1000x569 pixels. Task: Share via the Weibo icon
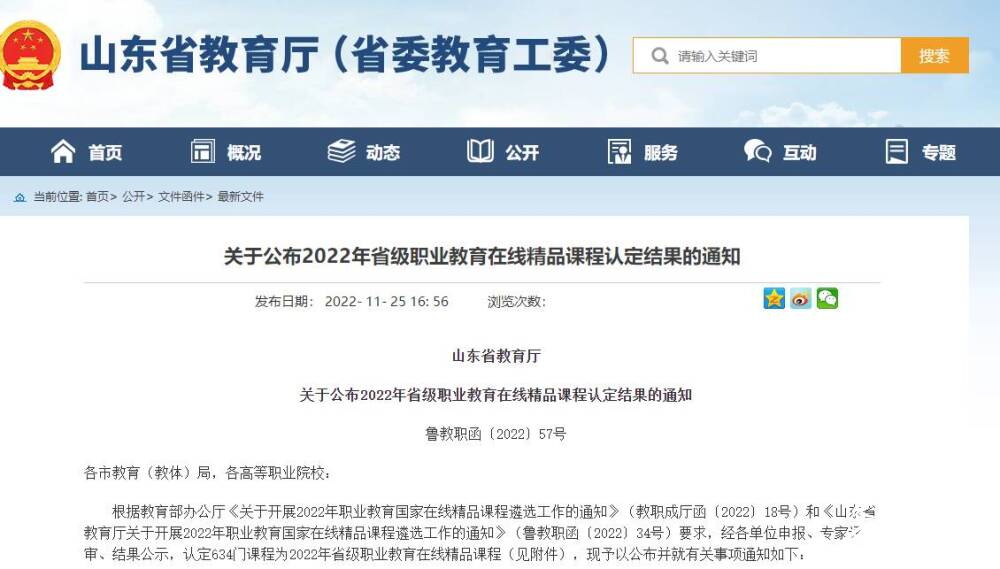[x=801, y=298]
